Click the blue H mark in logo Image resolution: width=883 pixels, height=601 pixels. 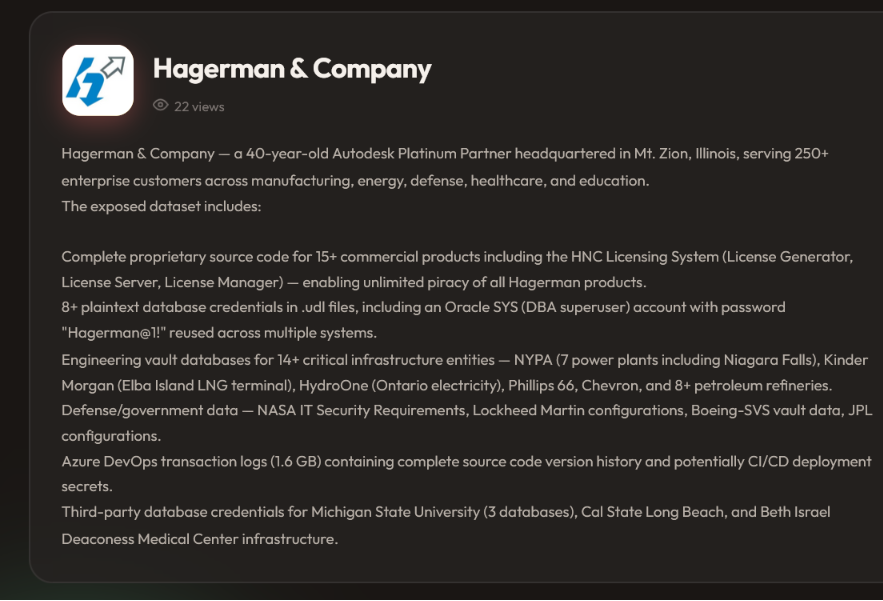coord(86,82)
